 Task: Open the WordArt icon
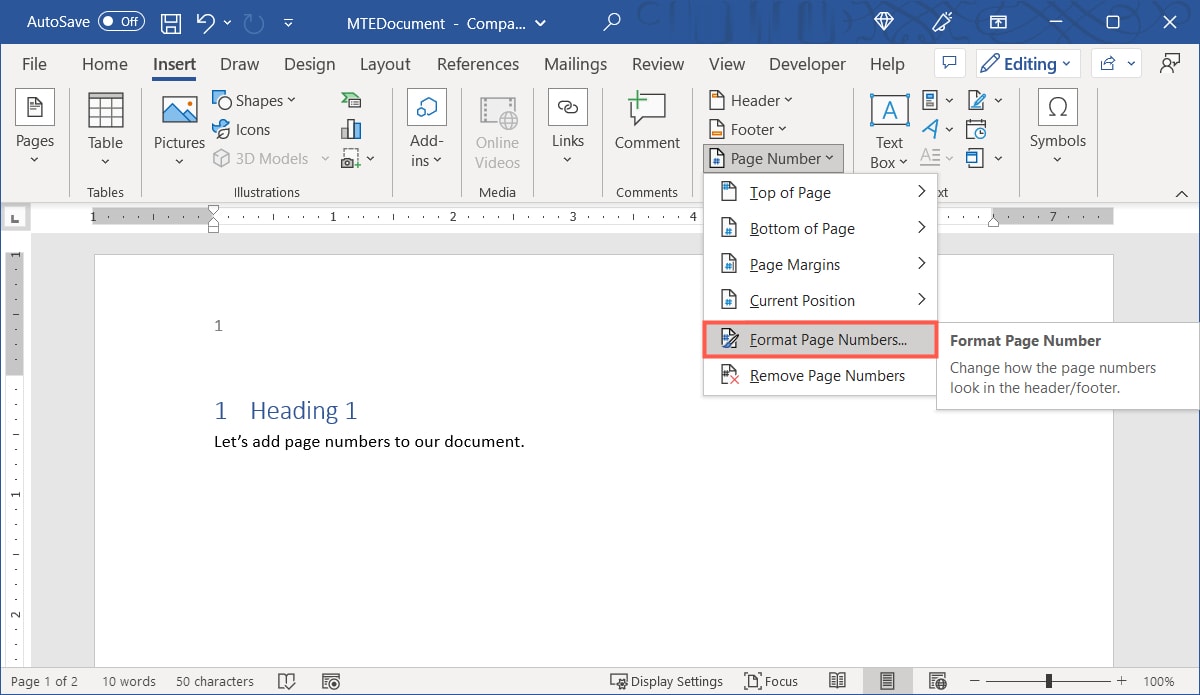[930, 128]
